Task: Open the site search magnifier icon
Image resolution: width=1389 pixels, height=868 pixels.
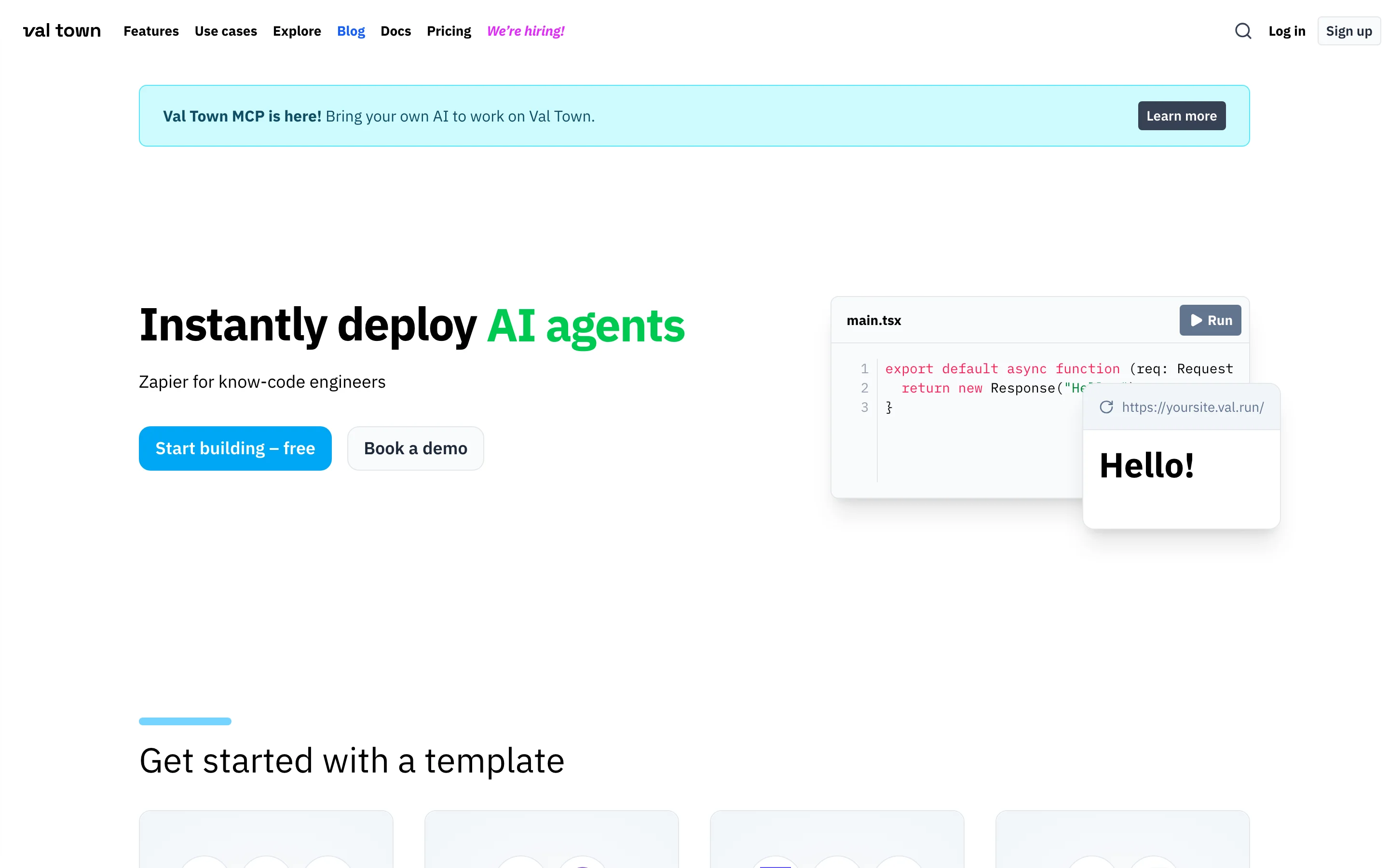Action: point(1243,31)
